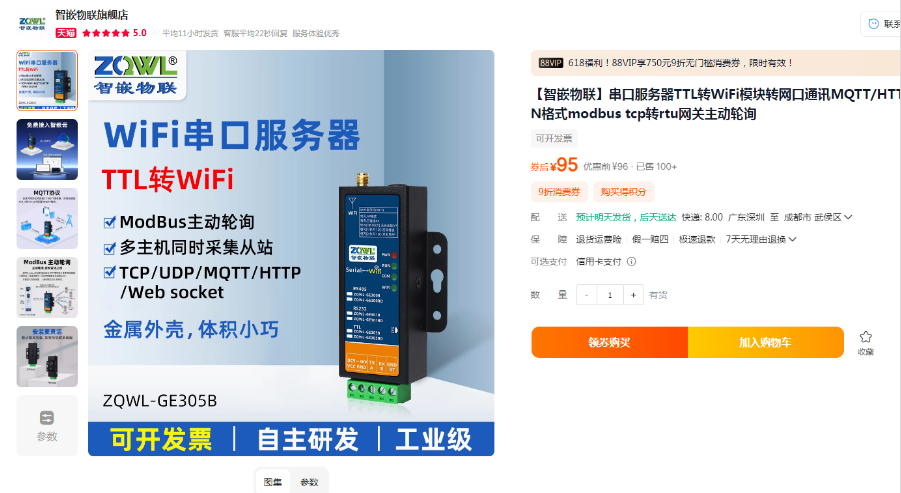Increase quantity with plus button

click(x=633, y=295)
